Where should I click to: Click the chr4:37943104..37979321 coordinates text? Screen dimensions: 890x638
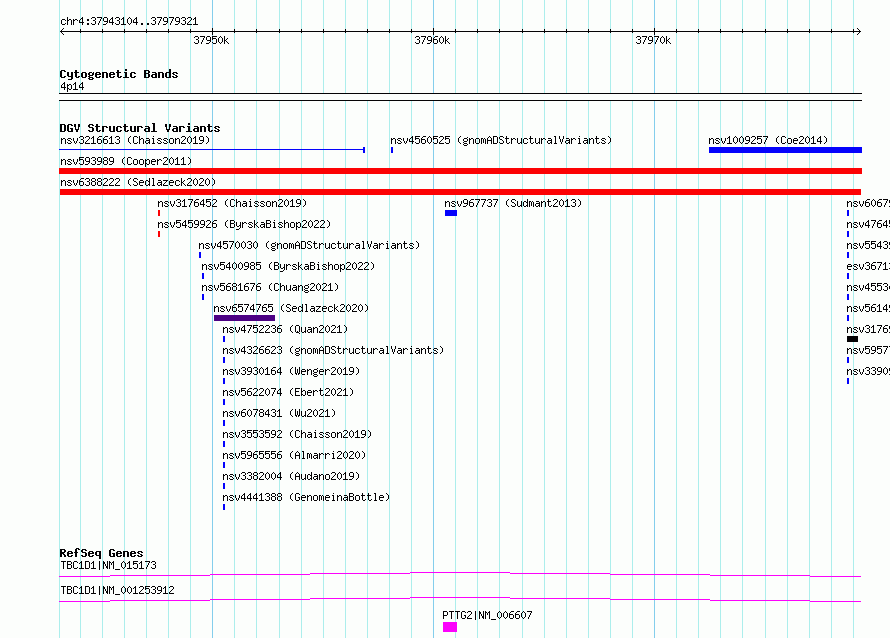tap(129, 22)
